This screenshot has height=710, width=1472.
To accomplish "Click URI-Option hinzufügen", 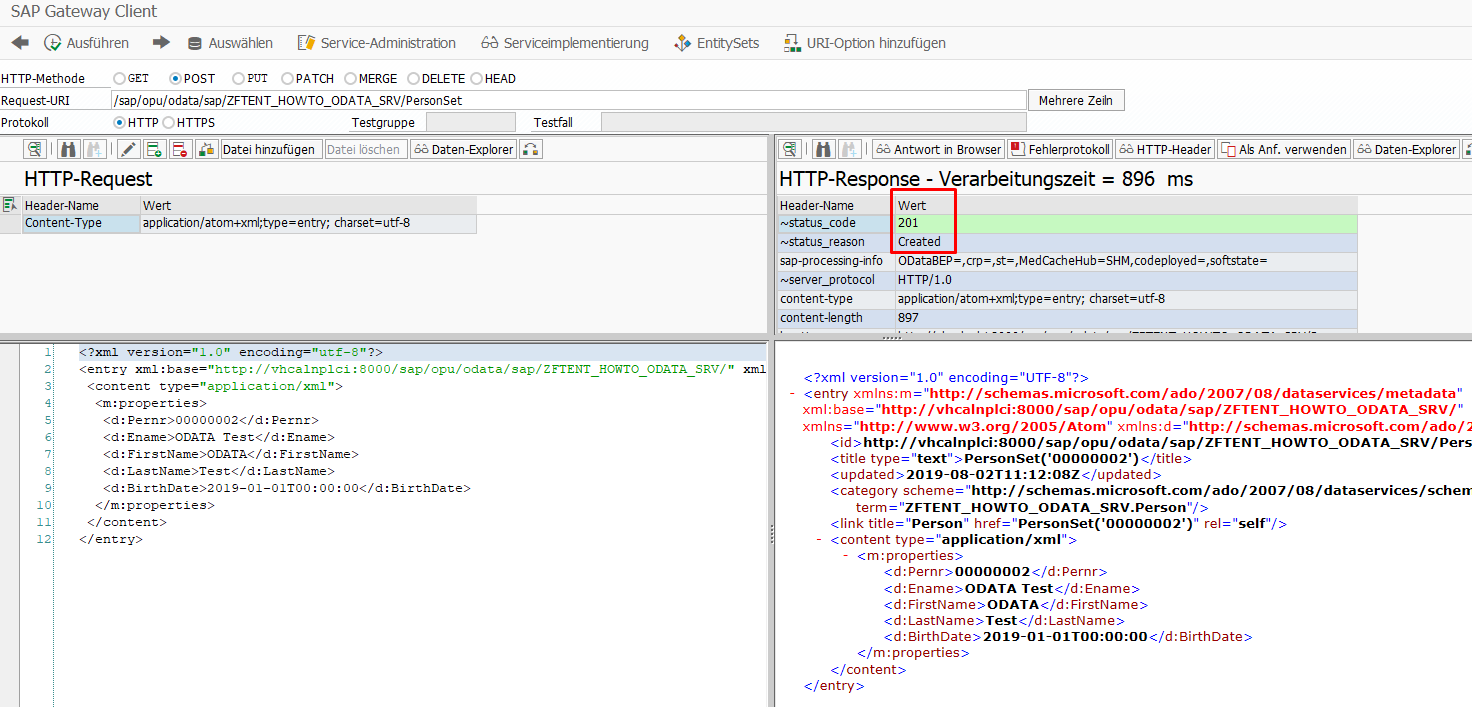I will pos(865,43).
